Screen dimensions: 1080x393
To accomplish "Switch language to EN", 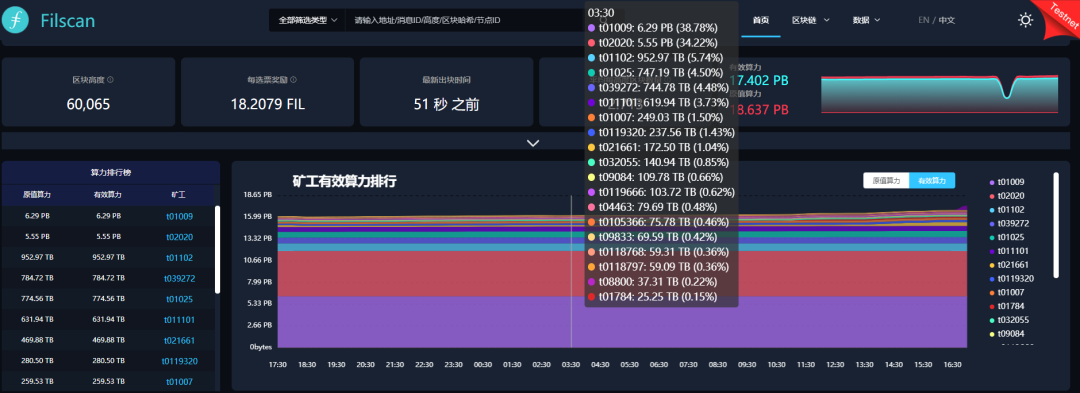I will [924, 20].
